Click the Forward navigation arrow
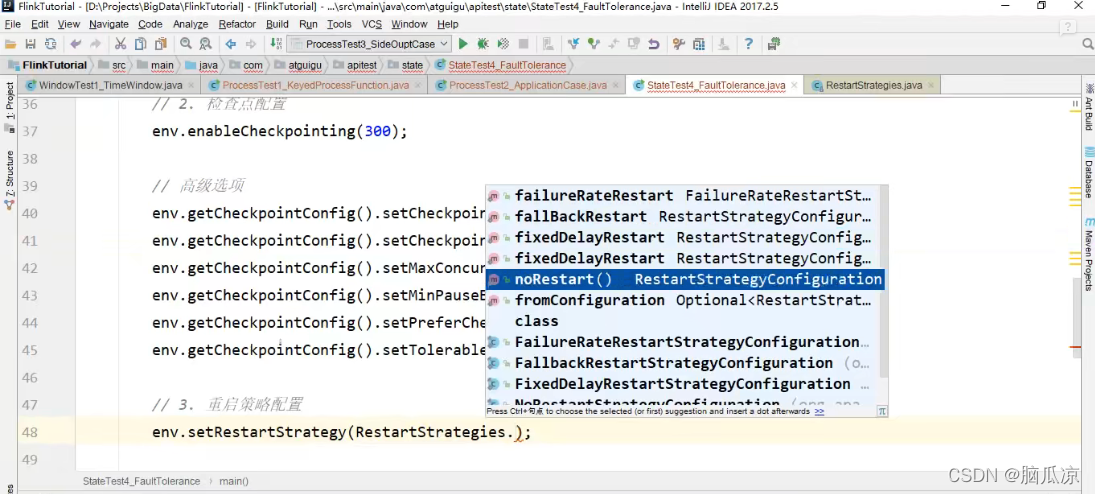This screenshot has height=494, width=1095. point(251,44)
